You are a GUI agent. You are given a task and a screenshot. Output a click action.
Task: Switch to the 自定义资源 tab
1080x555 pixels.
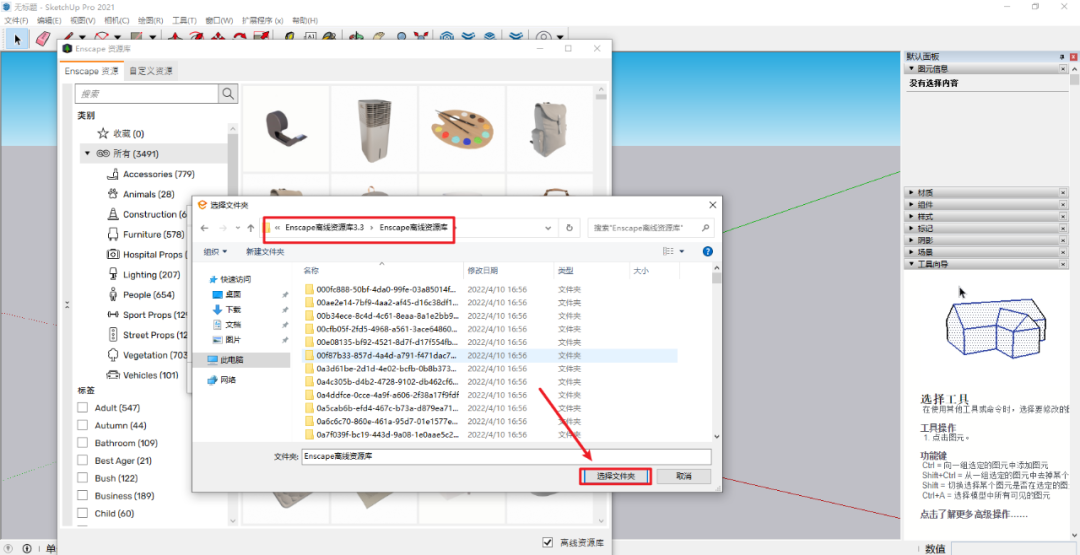(x=150, y=71)
